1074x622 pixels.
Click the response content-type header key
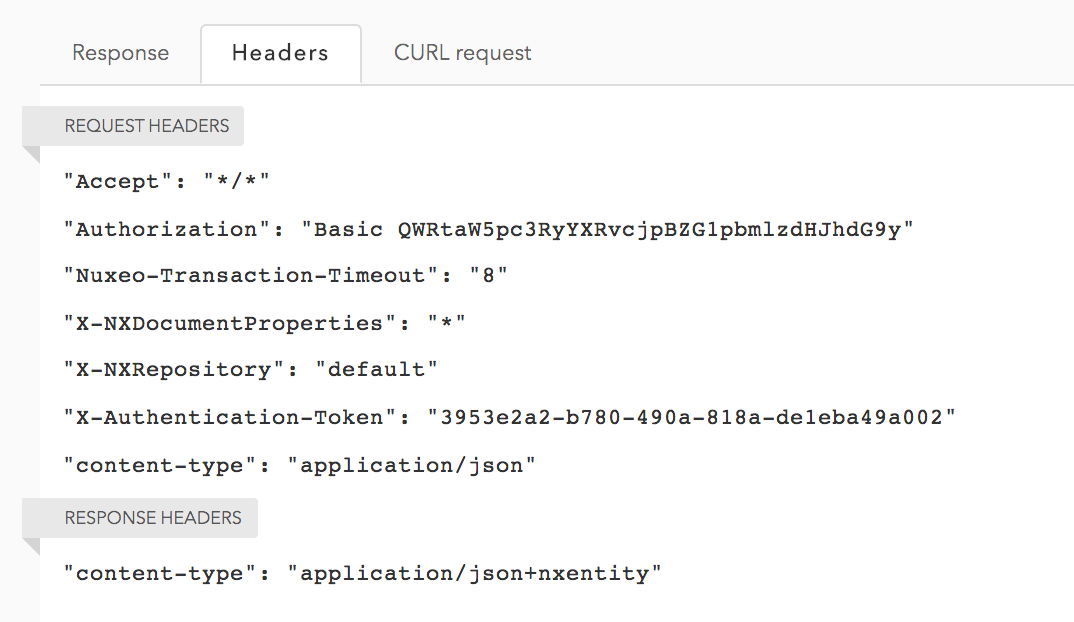[x=160, y=573]
